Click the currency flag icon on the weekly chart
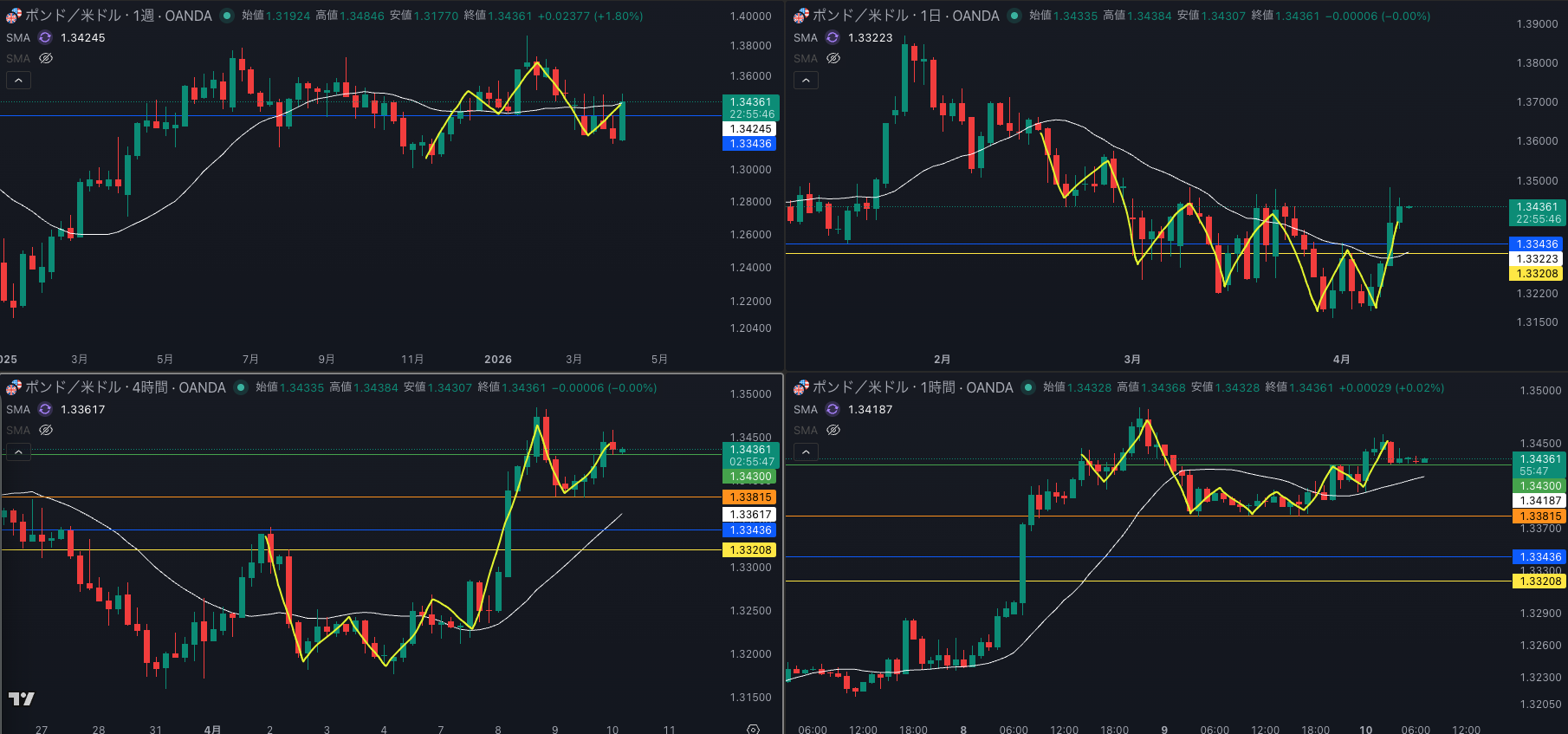Screen dimensions: 1568x734 tap(13, 16)
